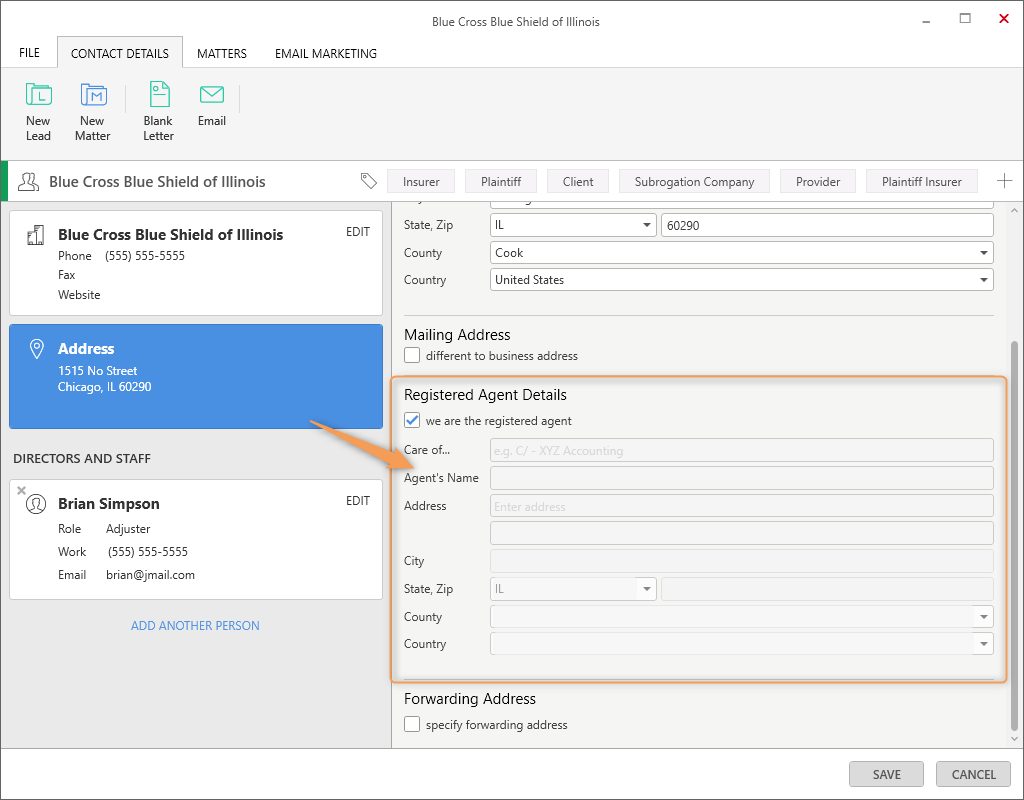Click 'Chicago, IL 60290' in Address card
Image resolution: width=1024 pixels, height=800 pixels.
click(x=104, y=387)
